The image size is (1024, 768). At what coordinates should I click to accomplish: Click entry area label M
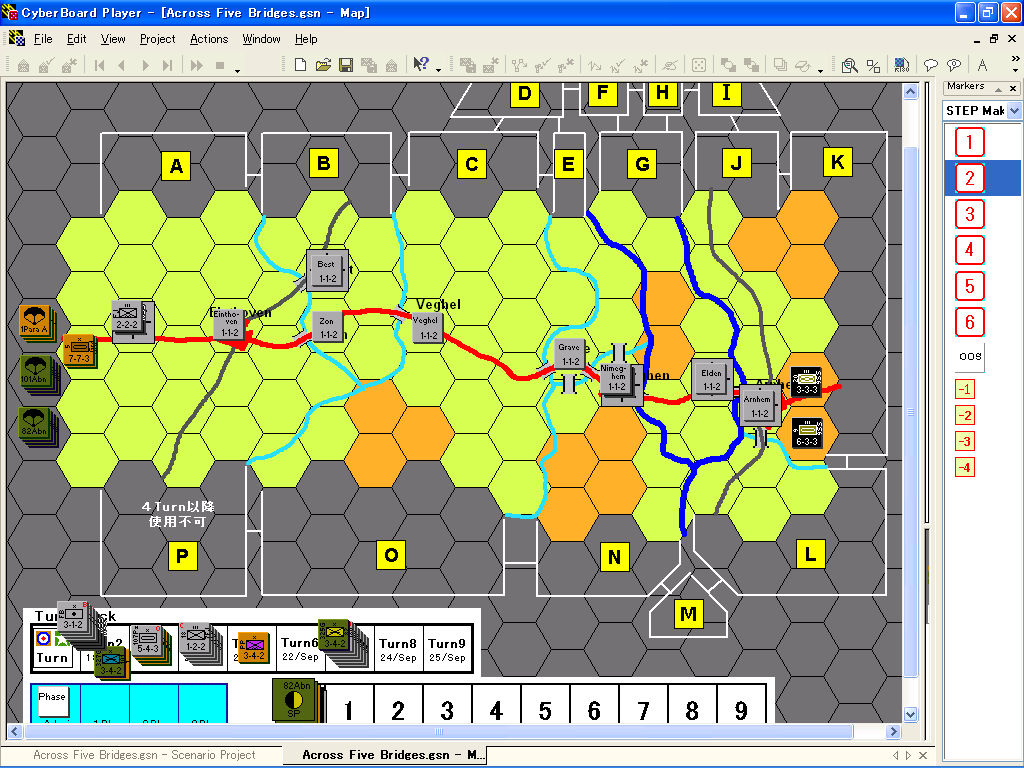[x=688, y=614]
